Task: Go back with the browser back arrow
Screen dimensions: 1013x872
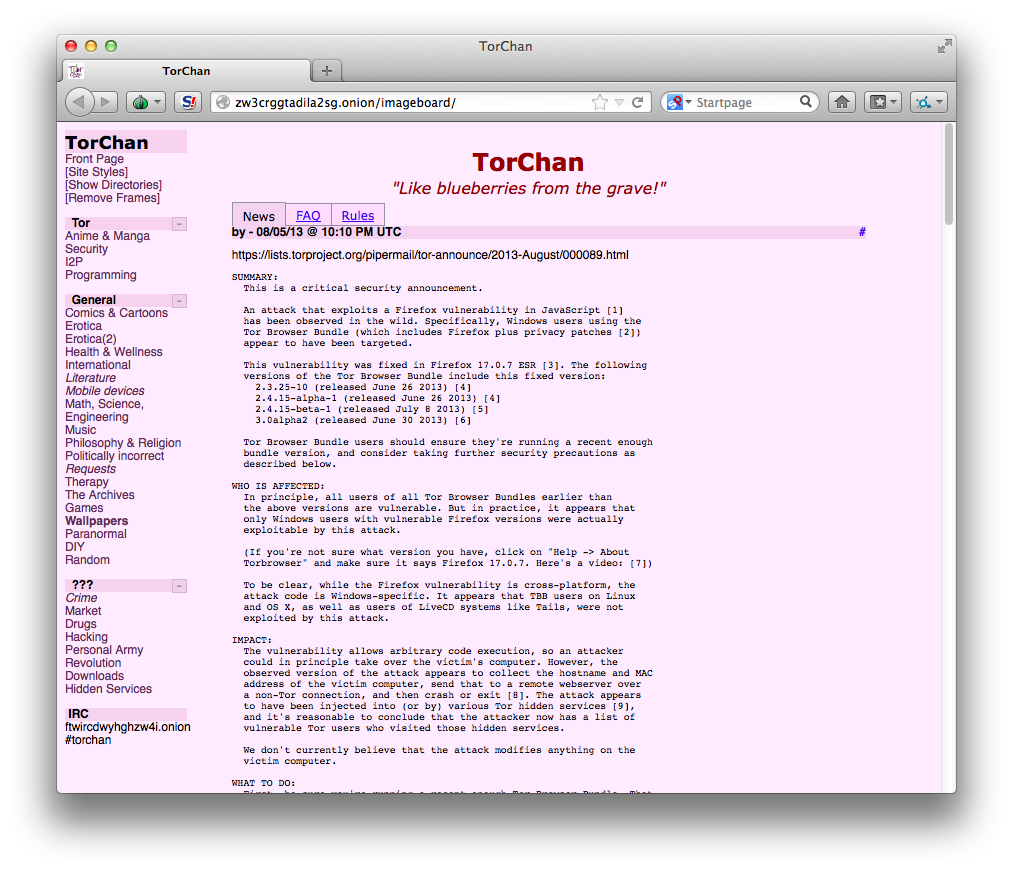Action: coord(79,102)
